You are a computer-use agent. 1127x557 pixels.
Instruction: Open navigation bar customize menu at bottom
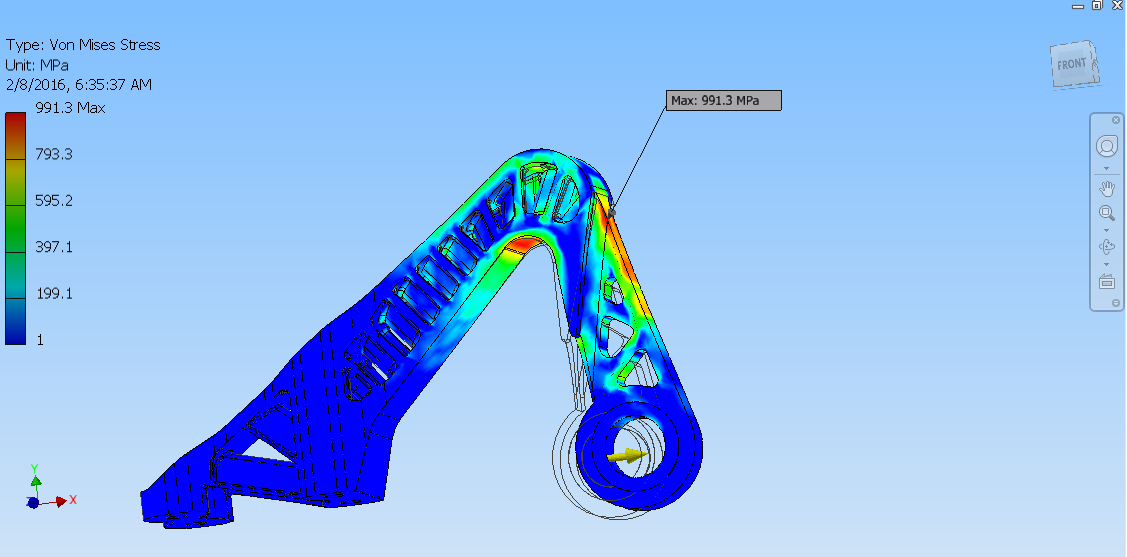point(1116,303)
